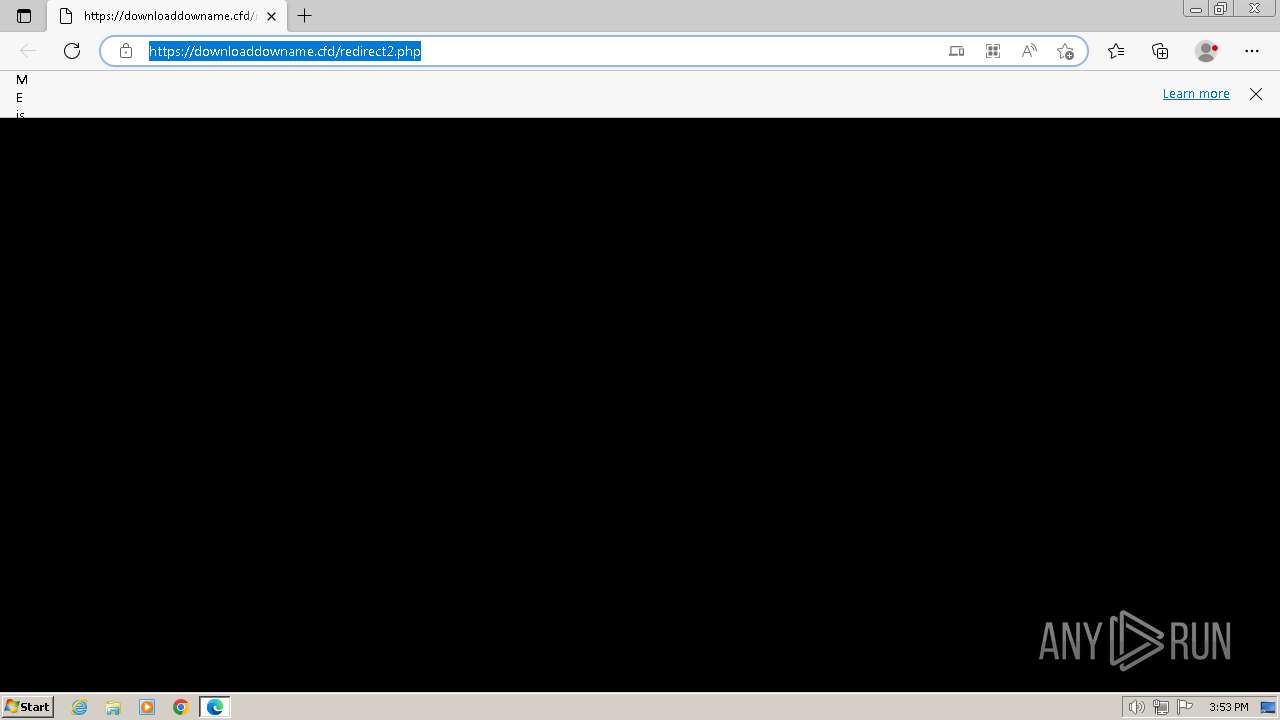
Task: Select Microsoft Edge taskbar button
Action: point(215,707)
